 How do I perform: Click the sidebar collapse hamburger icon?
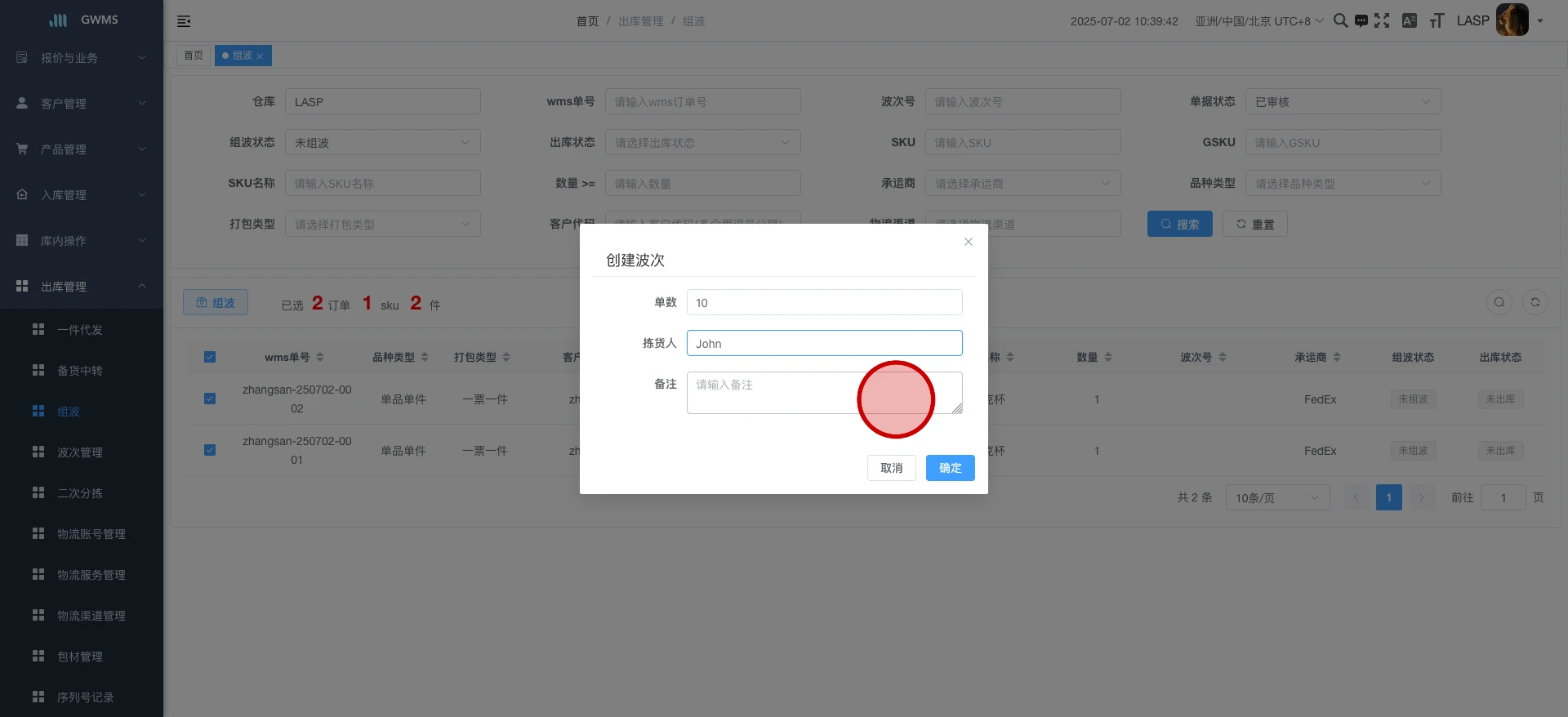[x=184, y=21]
